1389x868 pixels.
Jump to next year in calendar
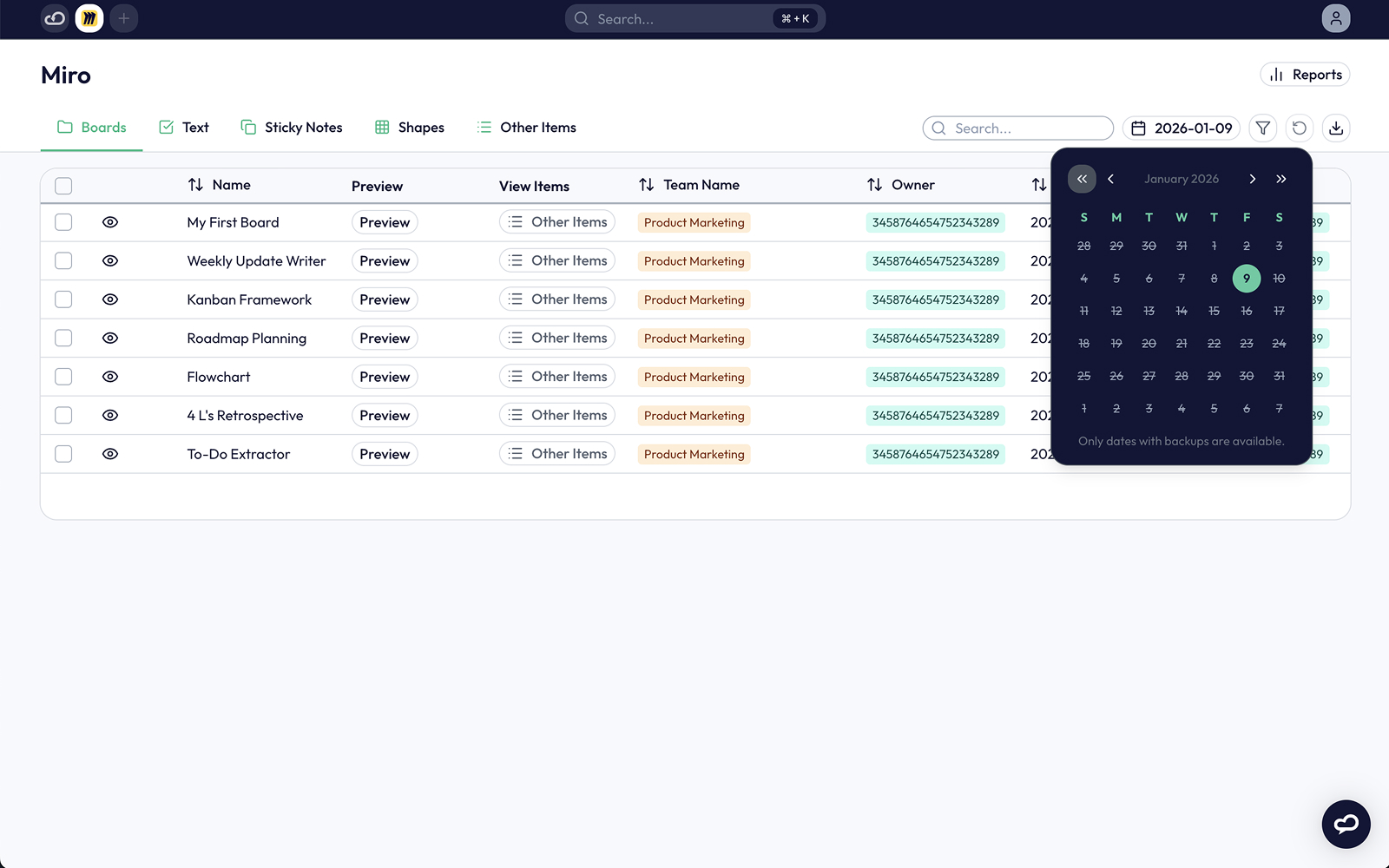click(x=1281, y=179)
